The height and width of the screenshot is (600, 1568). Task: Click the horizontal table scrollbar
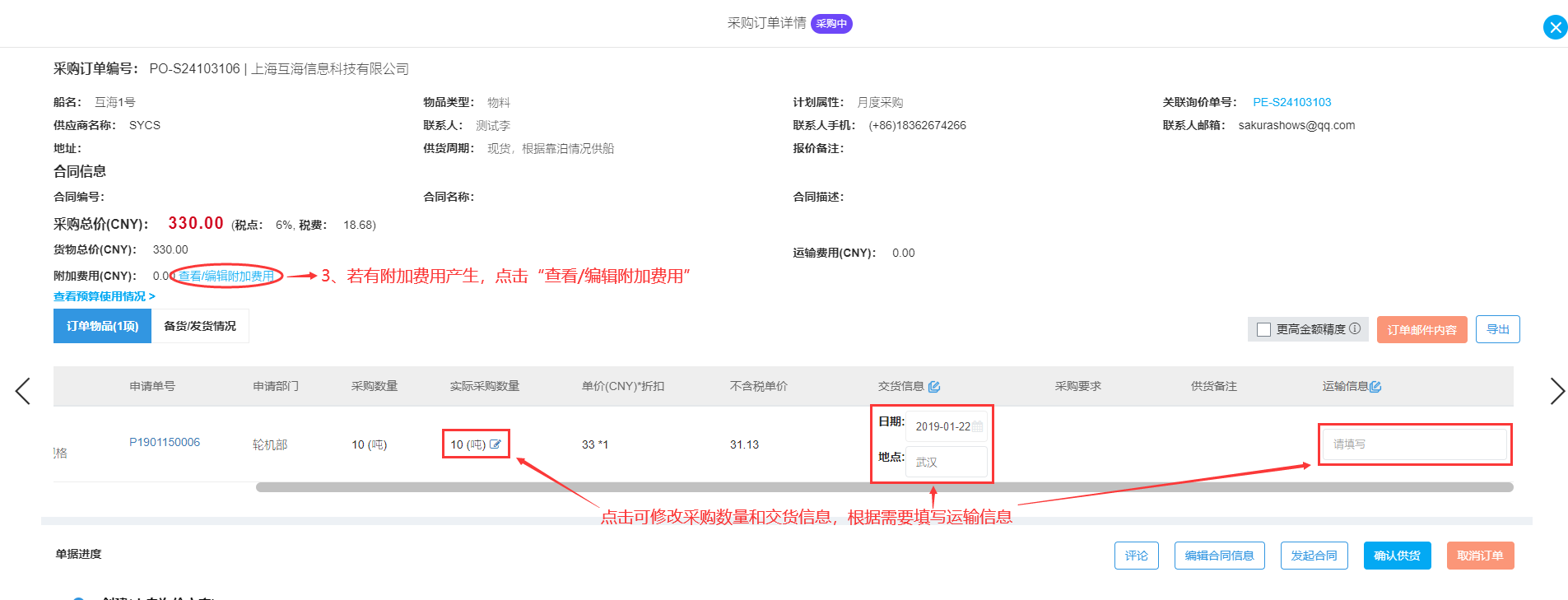884,487
